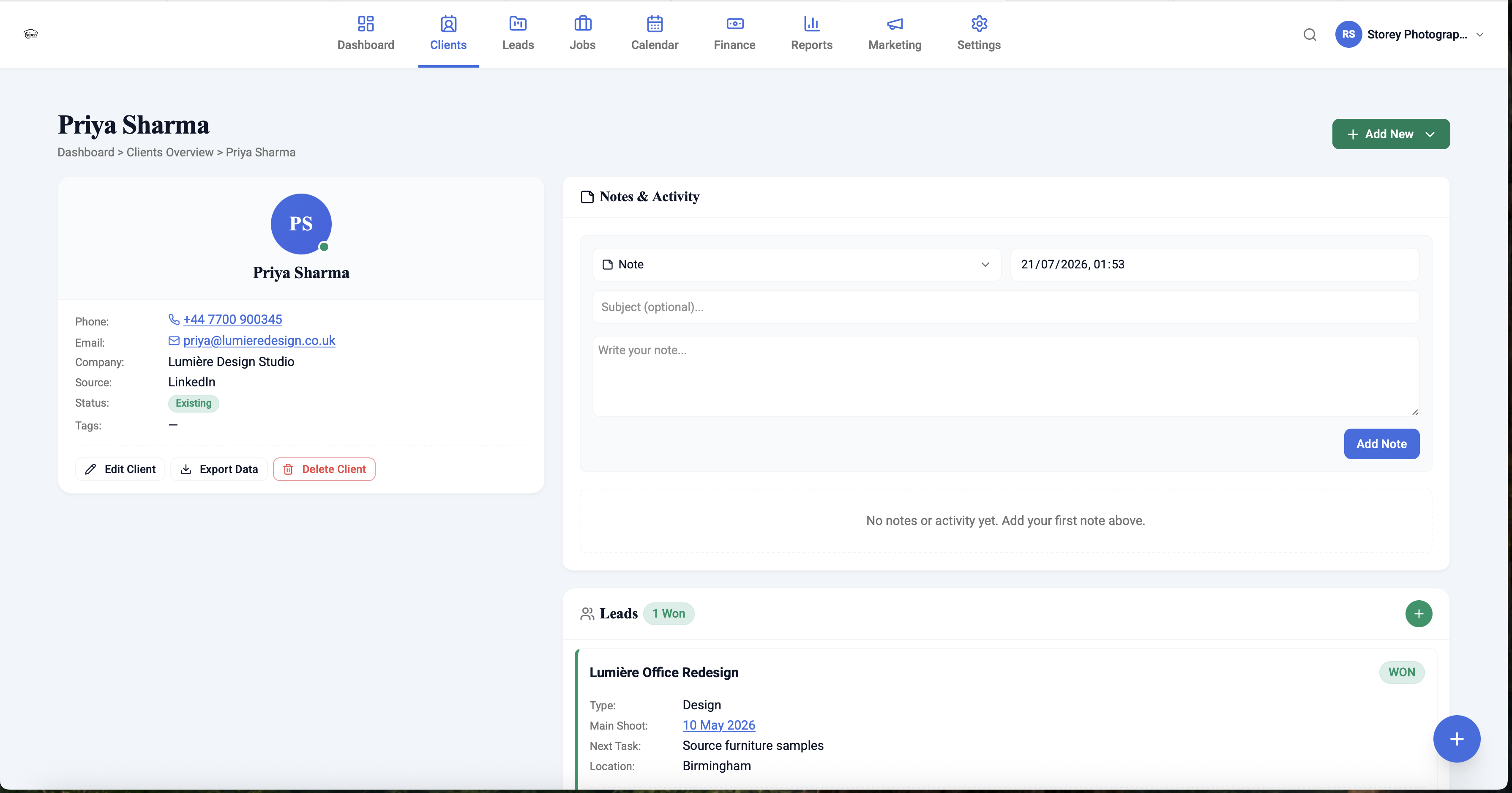This screenshot has height=793, width=1512.
Task: Select the Reports tab label
Action: (811, 45)
